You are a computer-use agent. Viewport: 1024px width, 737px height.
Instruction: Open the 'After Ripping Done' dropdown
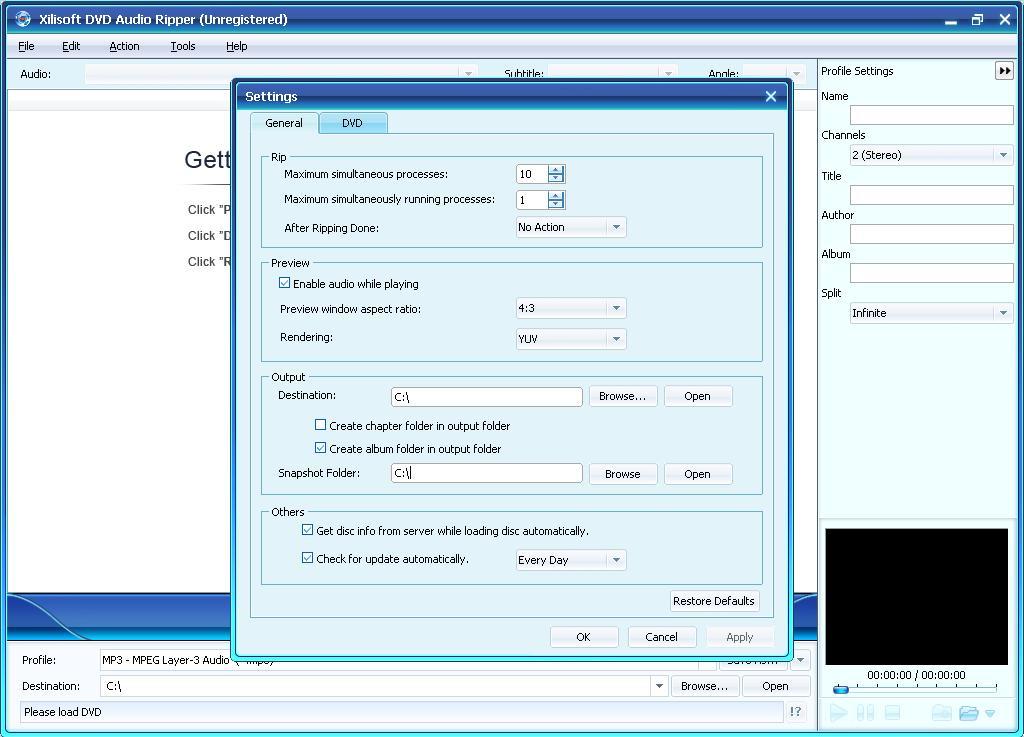point(616,226)
